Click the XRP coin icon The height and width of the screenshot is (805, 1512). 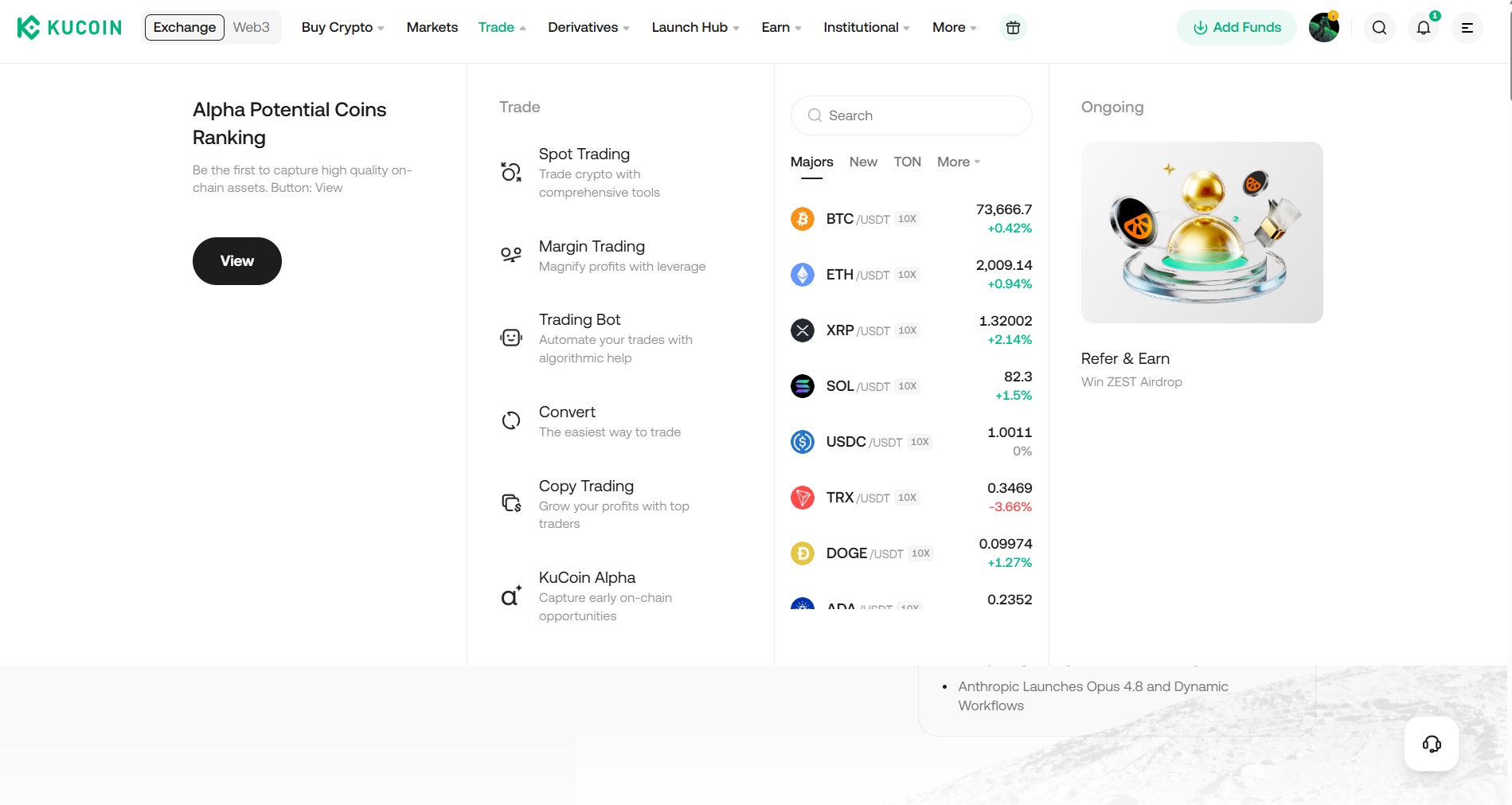[x=803, y=330]
